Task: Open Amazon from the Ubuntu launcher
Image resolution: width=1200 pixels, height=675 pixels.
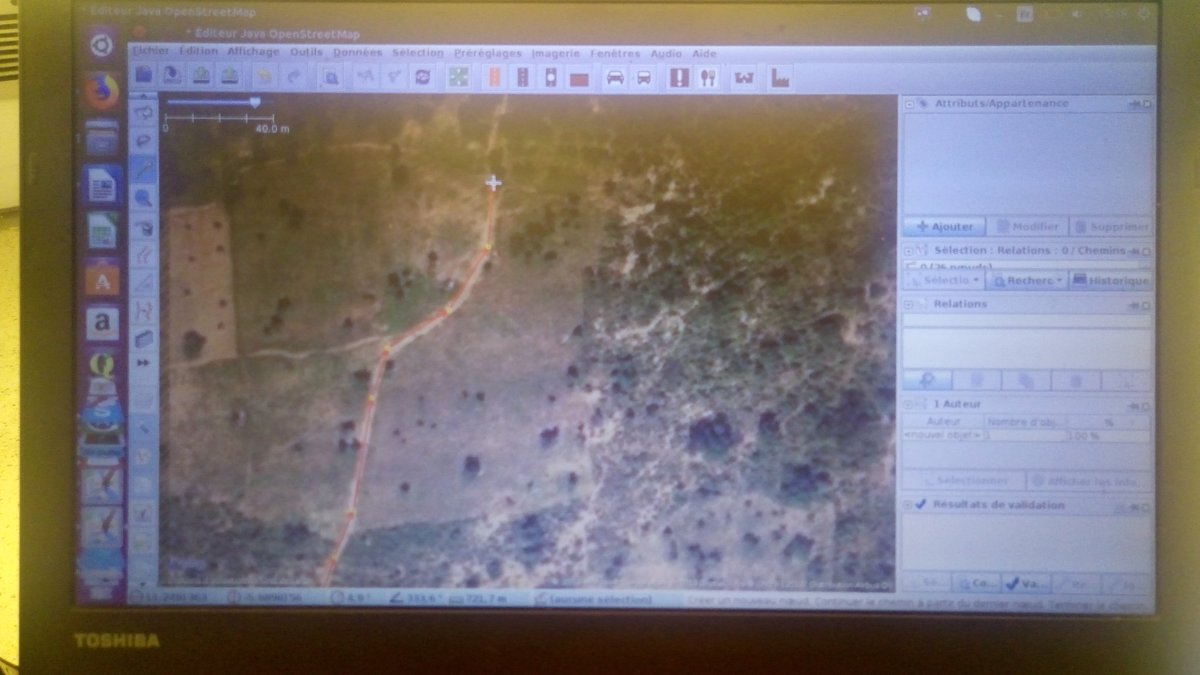Action: click(102, 322)
